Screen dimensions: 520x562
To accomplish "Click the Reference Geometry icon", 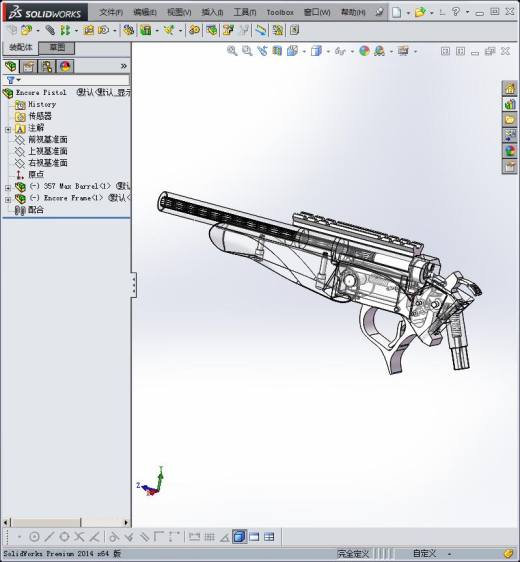I will coord(168,30).
